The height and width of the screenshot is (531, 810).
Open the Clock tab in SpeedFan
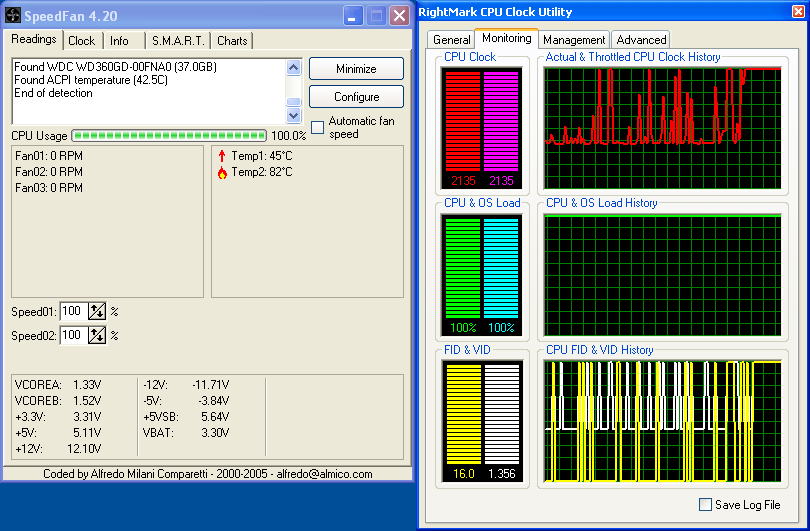tap(82, 41)
